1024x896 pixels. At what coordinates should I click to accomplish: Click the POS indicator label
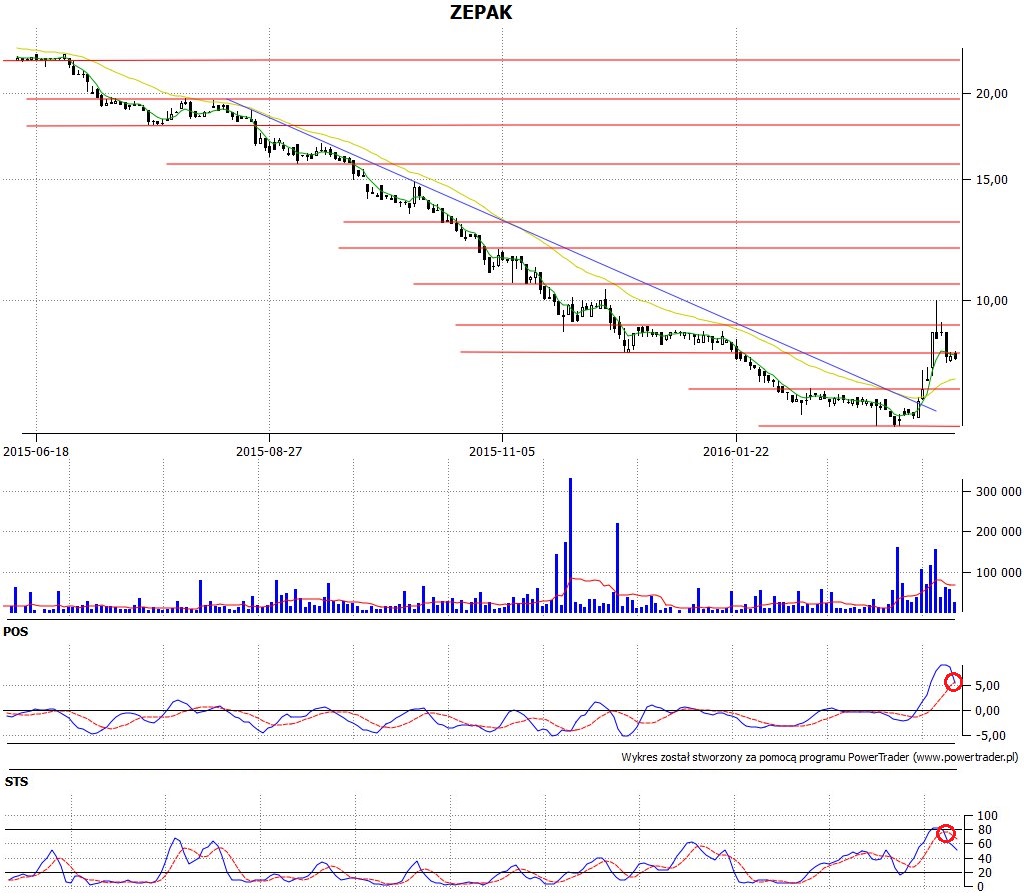point(16,632)
